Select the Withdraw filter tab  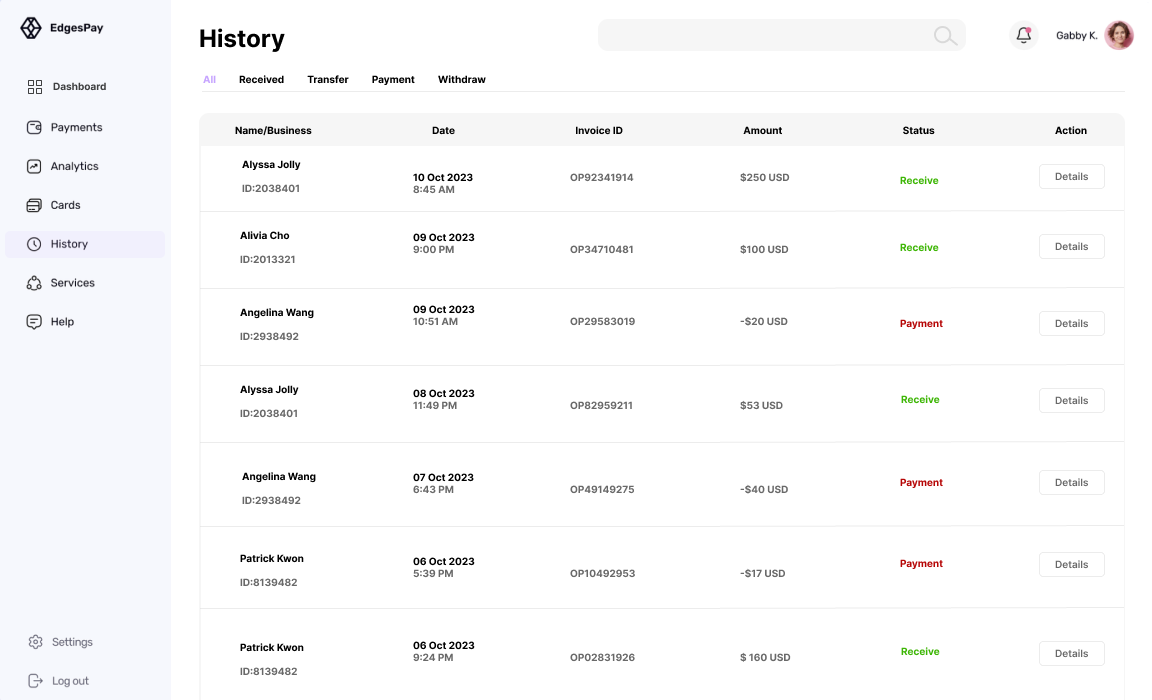point(461,79)
